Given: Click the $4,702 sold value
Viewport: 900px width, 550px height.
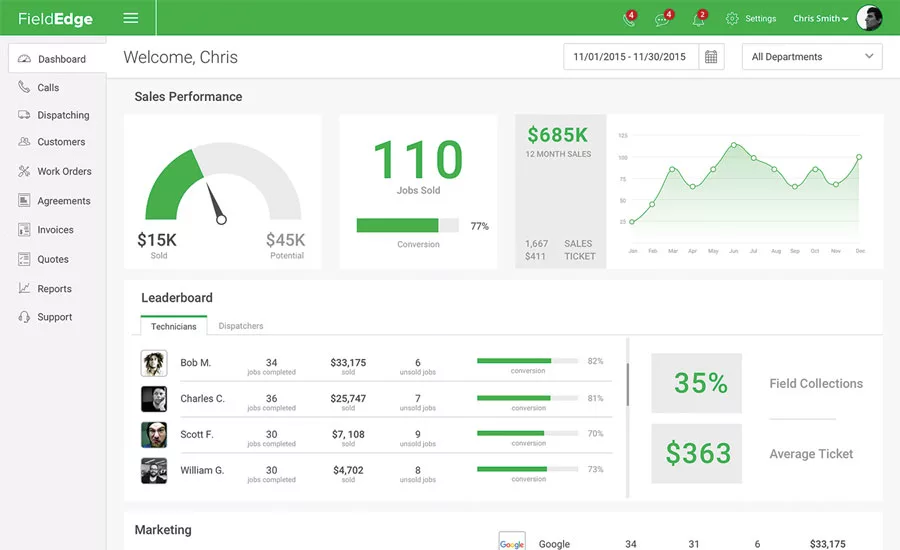Looking at the screenshot, I should (x=348, y=470).
